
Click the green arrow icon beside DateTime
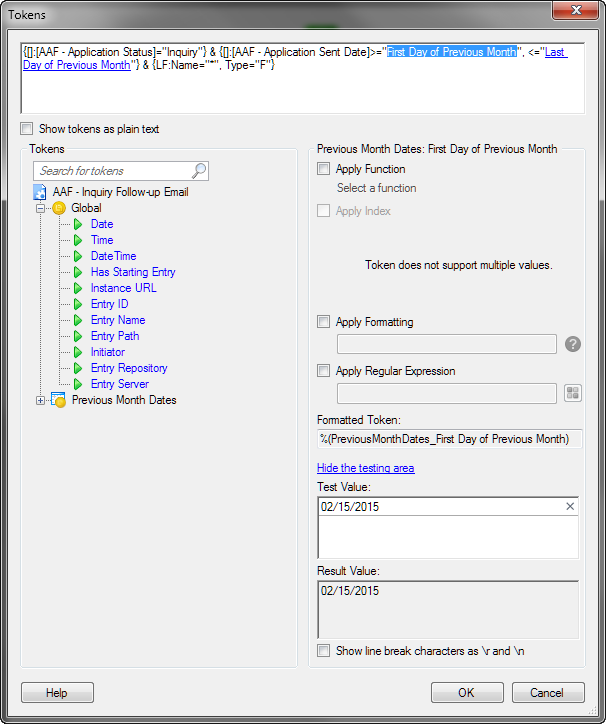pos(78,256)
